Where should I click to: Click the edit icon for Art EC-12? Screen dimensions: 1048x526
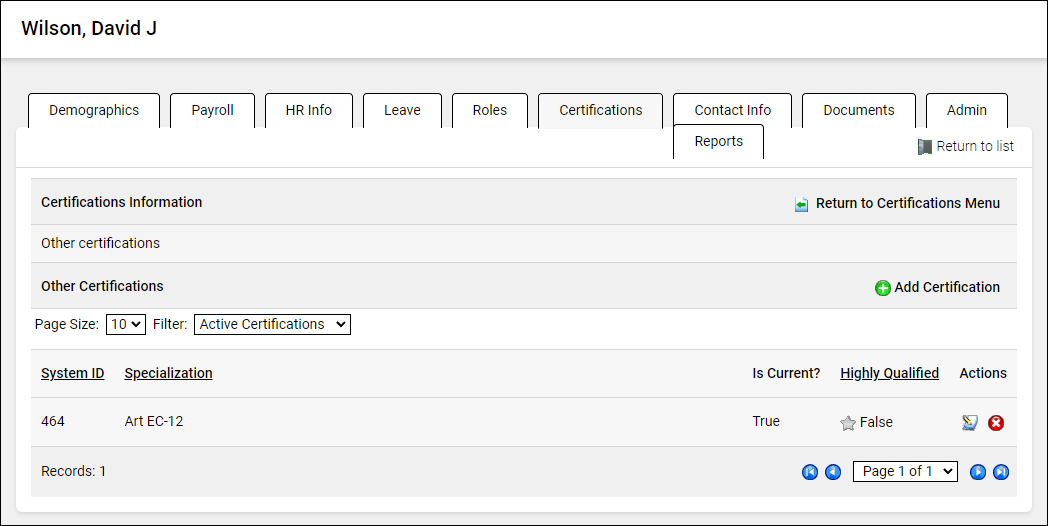coord(969,423)
